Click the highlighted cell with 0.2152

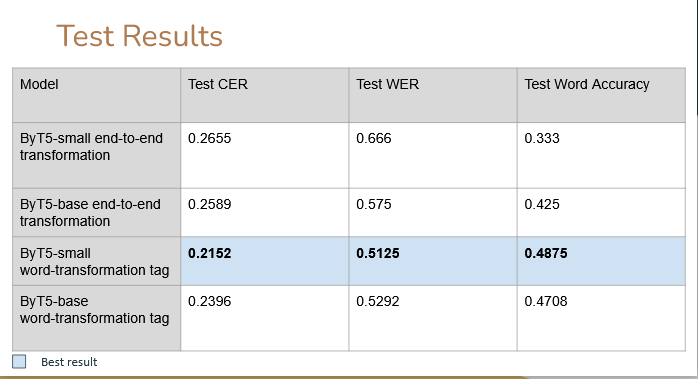coord(265,261)
